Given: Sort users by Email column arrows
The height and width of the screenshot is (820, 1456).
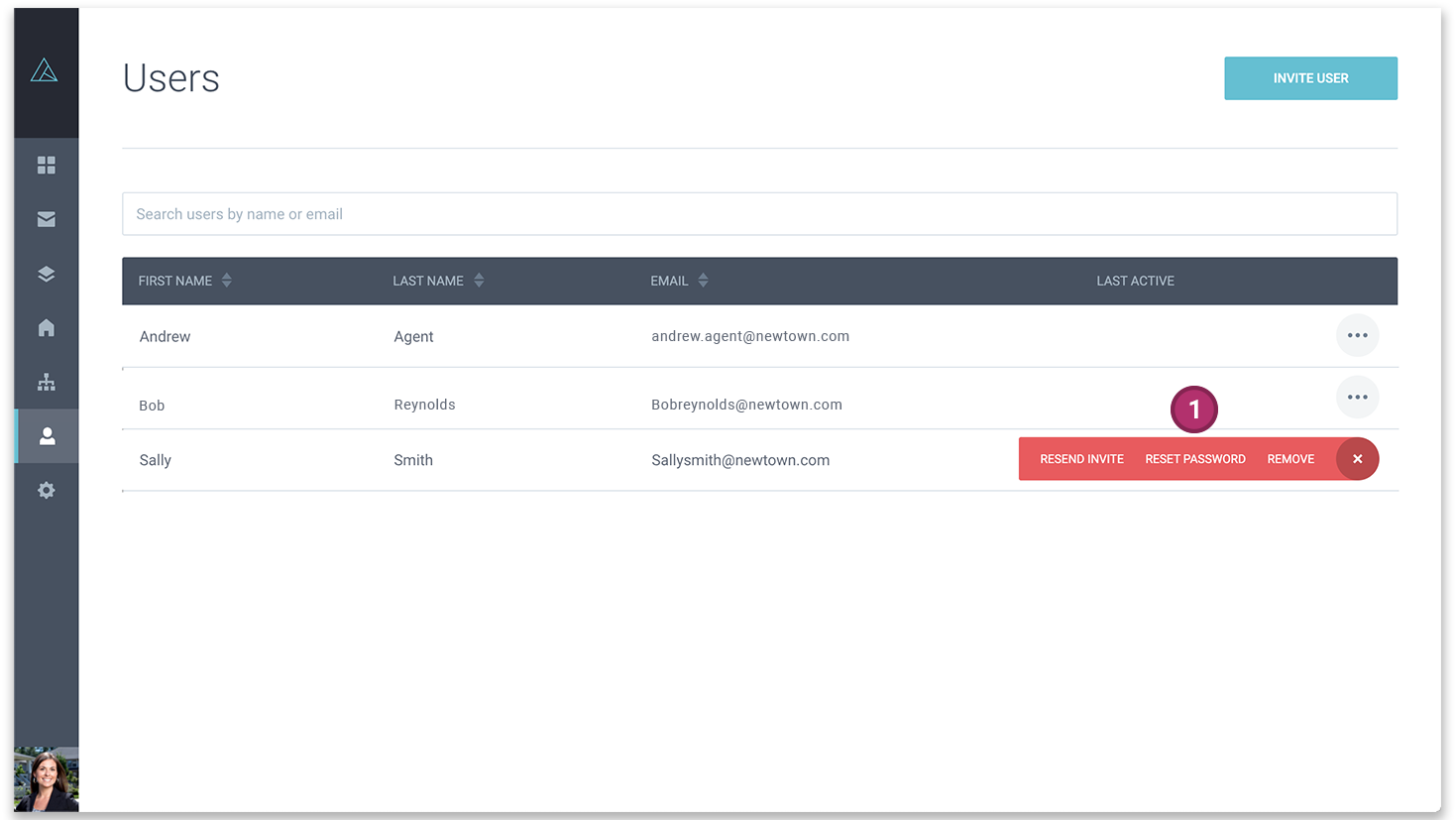Looking at the screenshot, I should click(703, 281).
